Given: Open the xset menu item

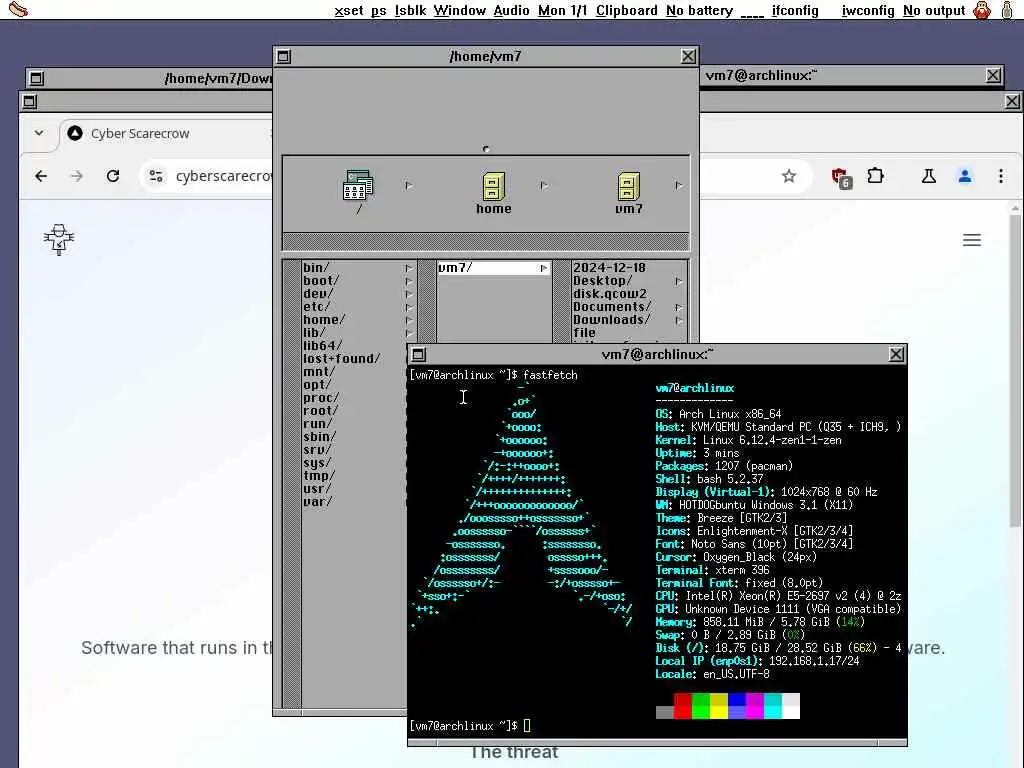Looking at the screenshot, I should point(349,10).
